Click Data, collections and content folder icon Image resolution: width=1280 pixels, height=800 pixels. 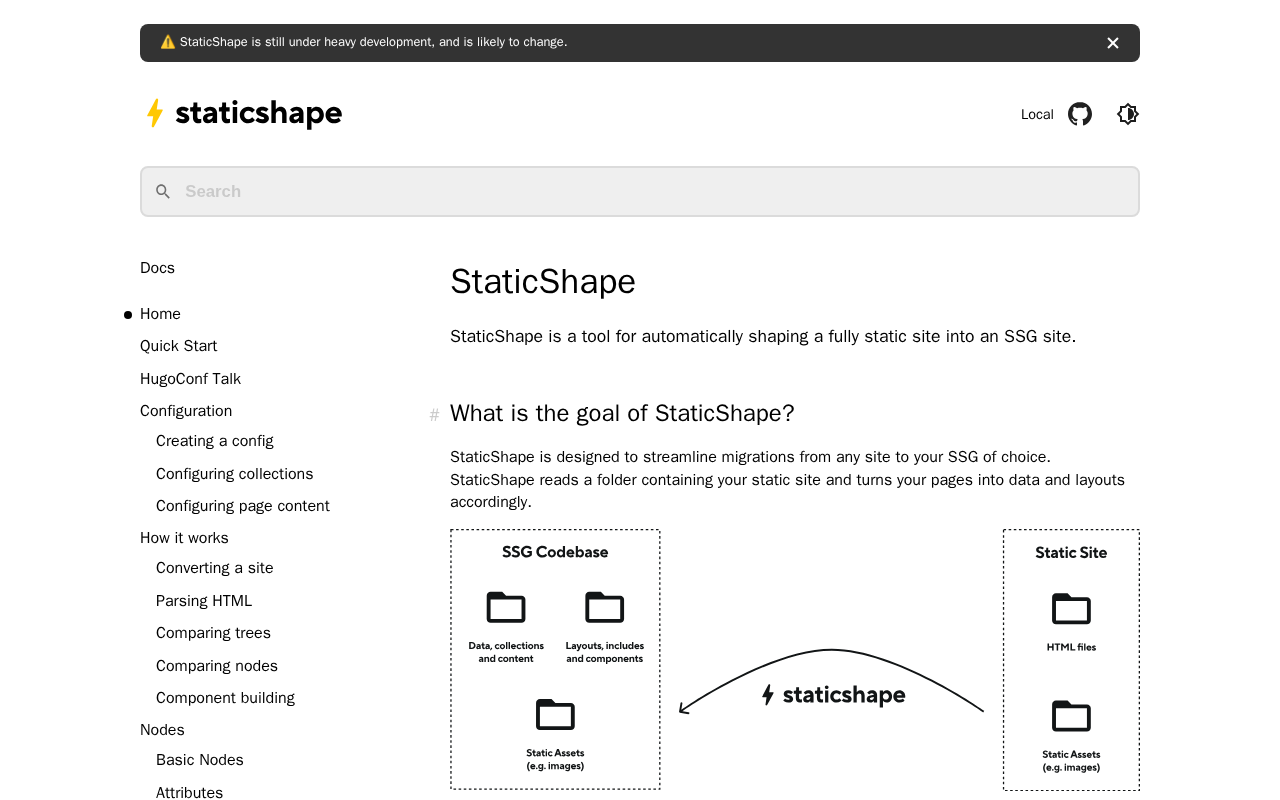(506, 607)
